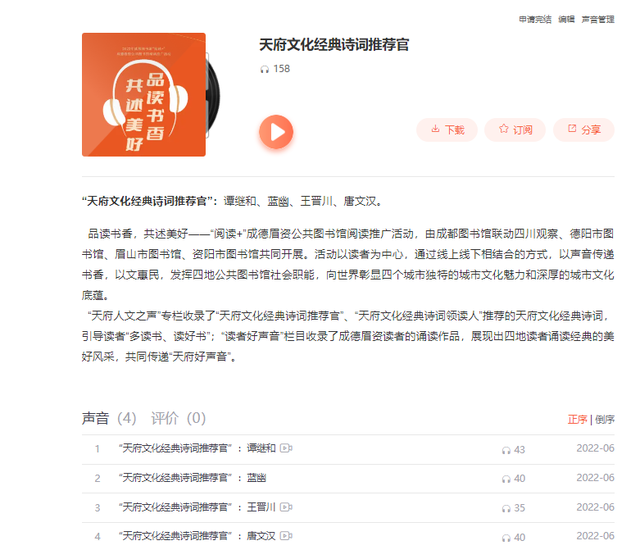Click the headphone icon beside count 35
Image resolution: width=640 pixels, height=559 pixels.
point(506,509)
